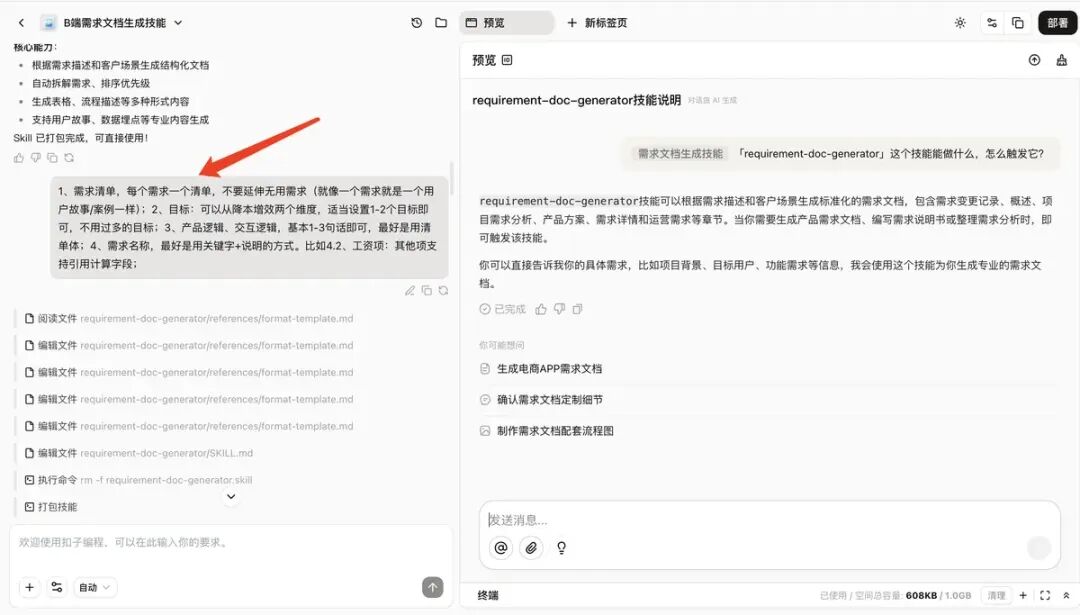The height and width of the screenshot is (615, 1080).
Task: Click the 已完成 status label
Action: click(x=503, y=309)
